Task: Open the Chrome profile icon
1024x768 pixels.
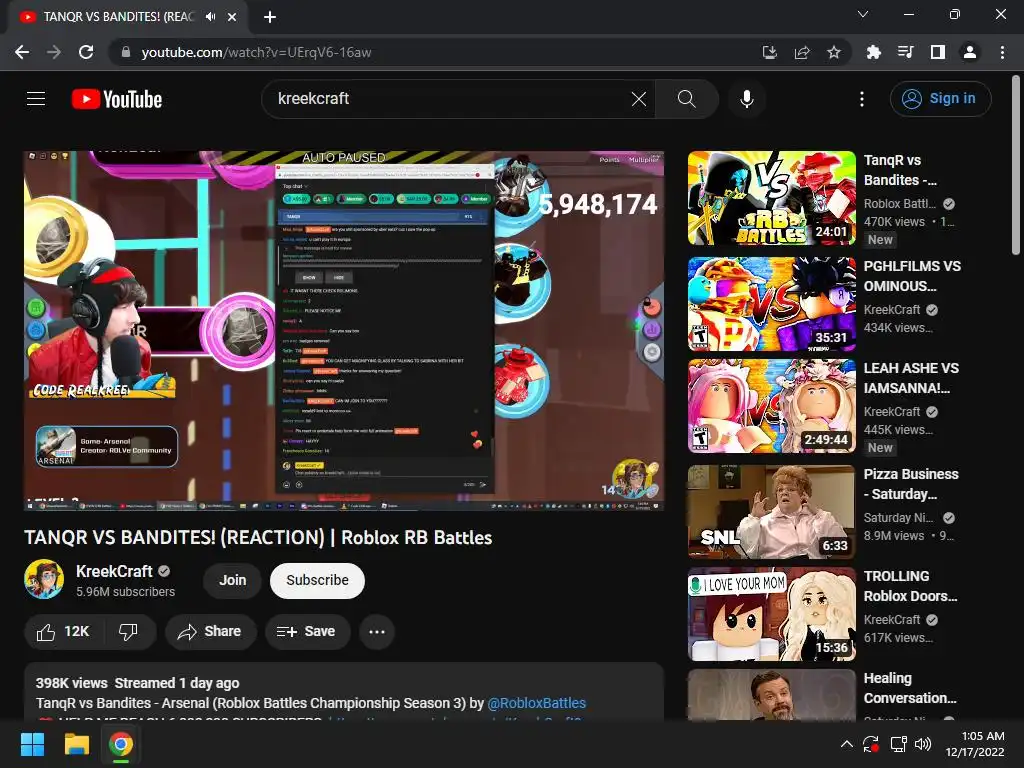Action: 970,52
